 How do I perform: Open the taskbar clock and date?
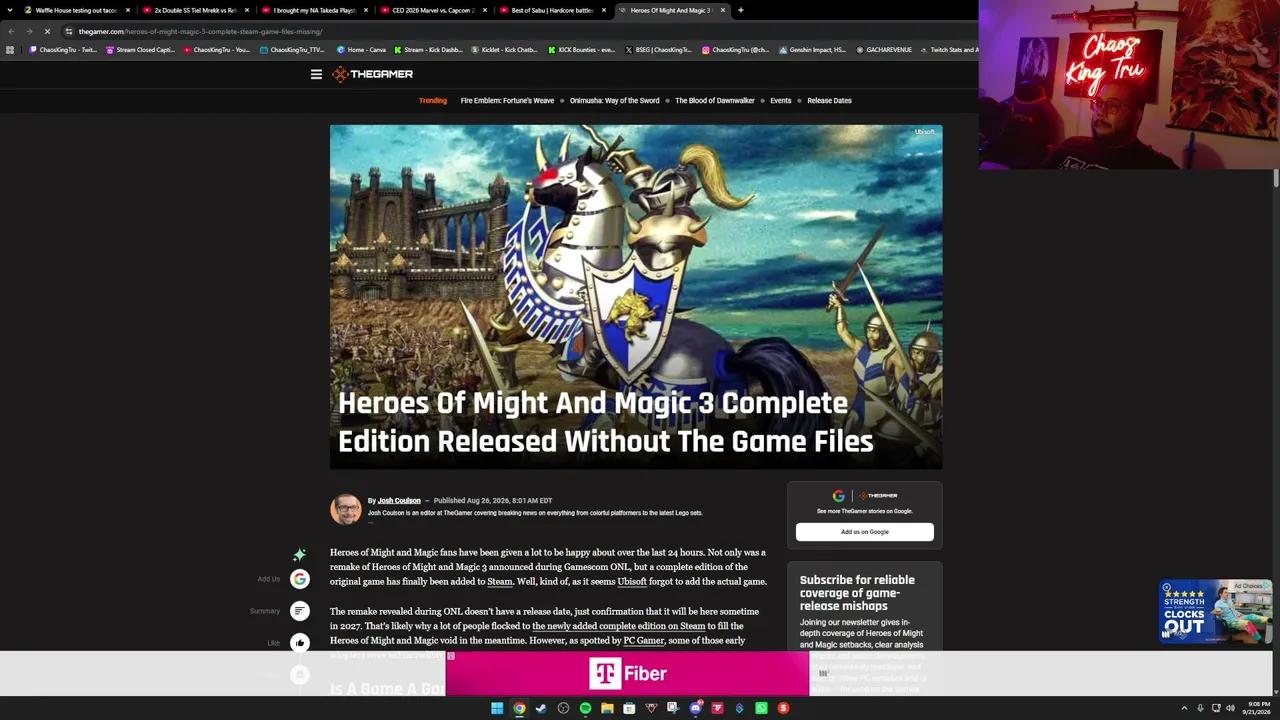coord(1258,708)
